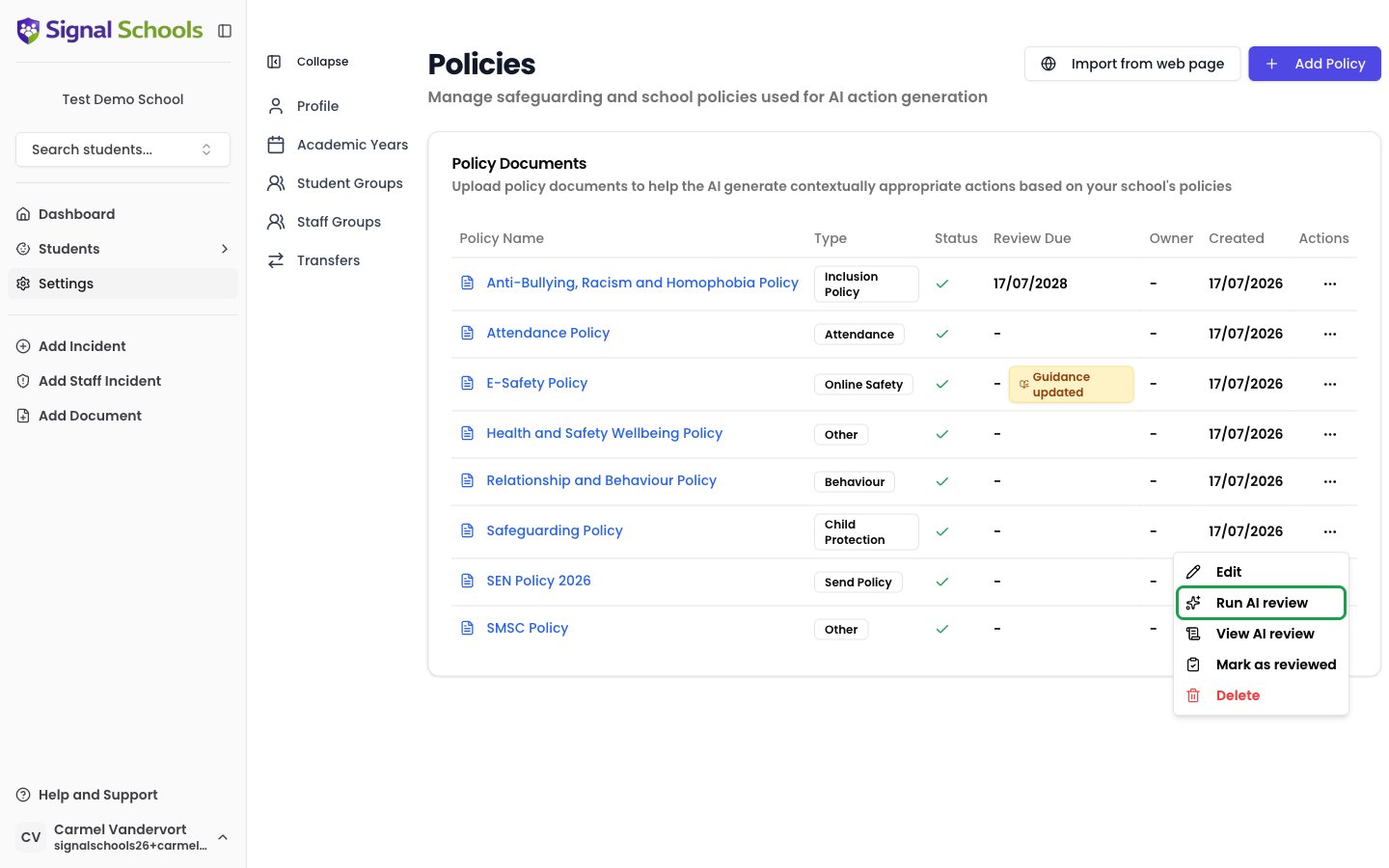This screenshot has width=1389, height=868.
Task: Expand the Students chevron in sidebar
Action: pyautogui.click(x=225, y=249)
